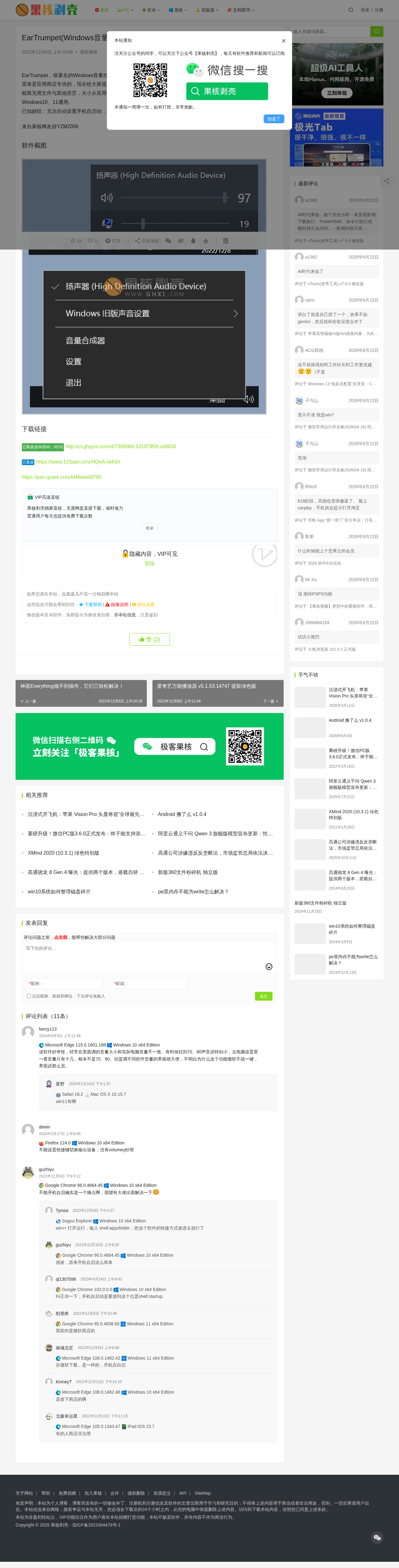Open related post win10系统如何整理磁盘碎片
This screenshot has height=1568, width=399.
[59, 892]
